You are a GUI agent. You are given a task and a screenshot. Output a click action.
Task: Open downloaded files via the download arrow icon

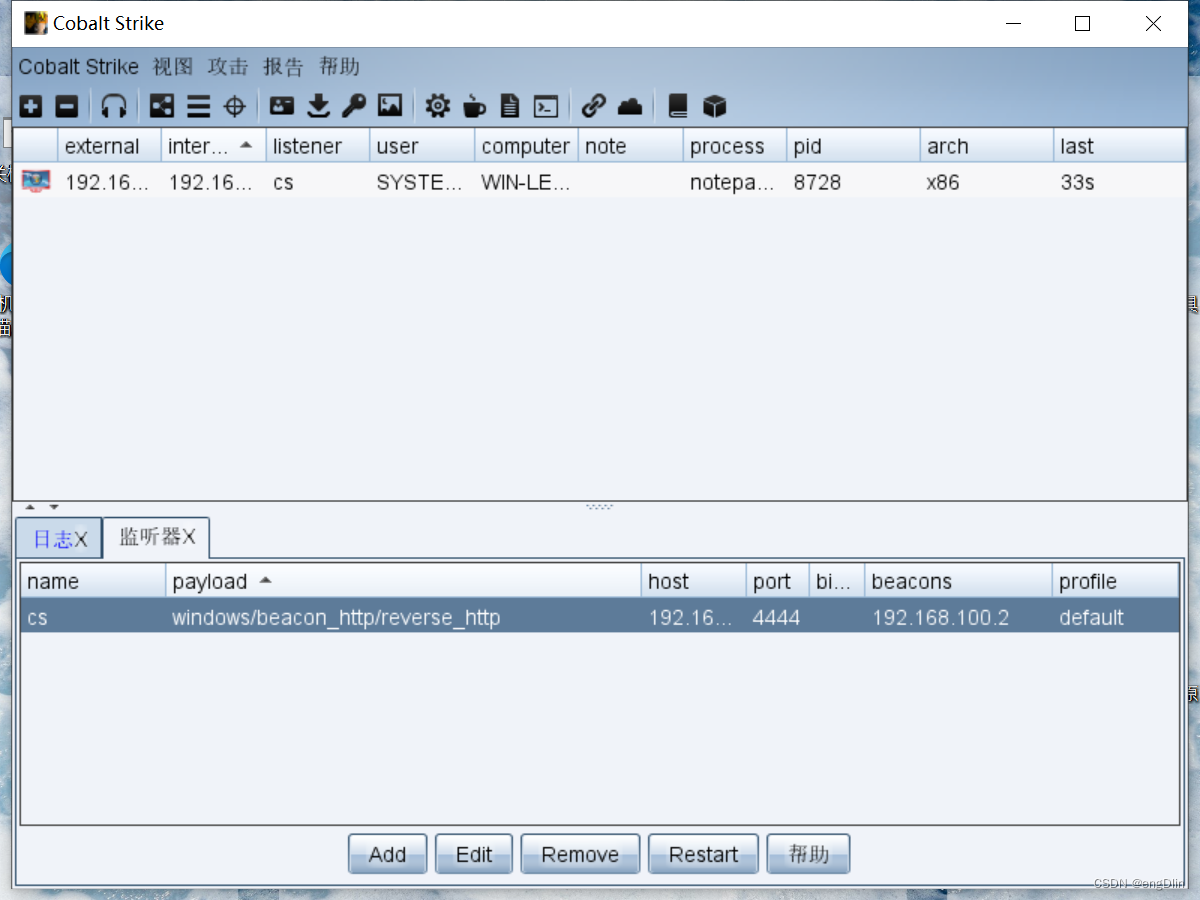point(318,105)
